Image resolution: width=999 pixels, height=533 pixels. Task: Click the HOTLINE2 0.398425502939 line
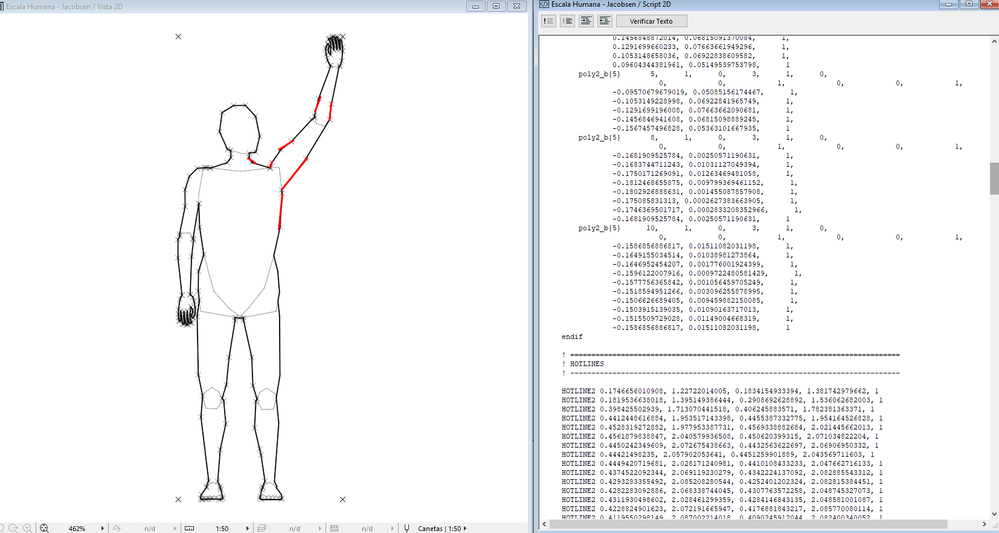click(719, 409)
